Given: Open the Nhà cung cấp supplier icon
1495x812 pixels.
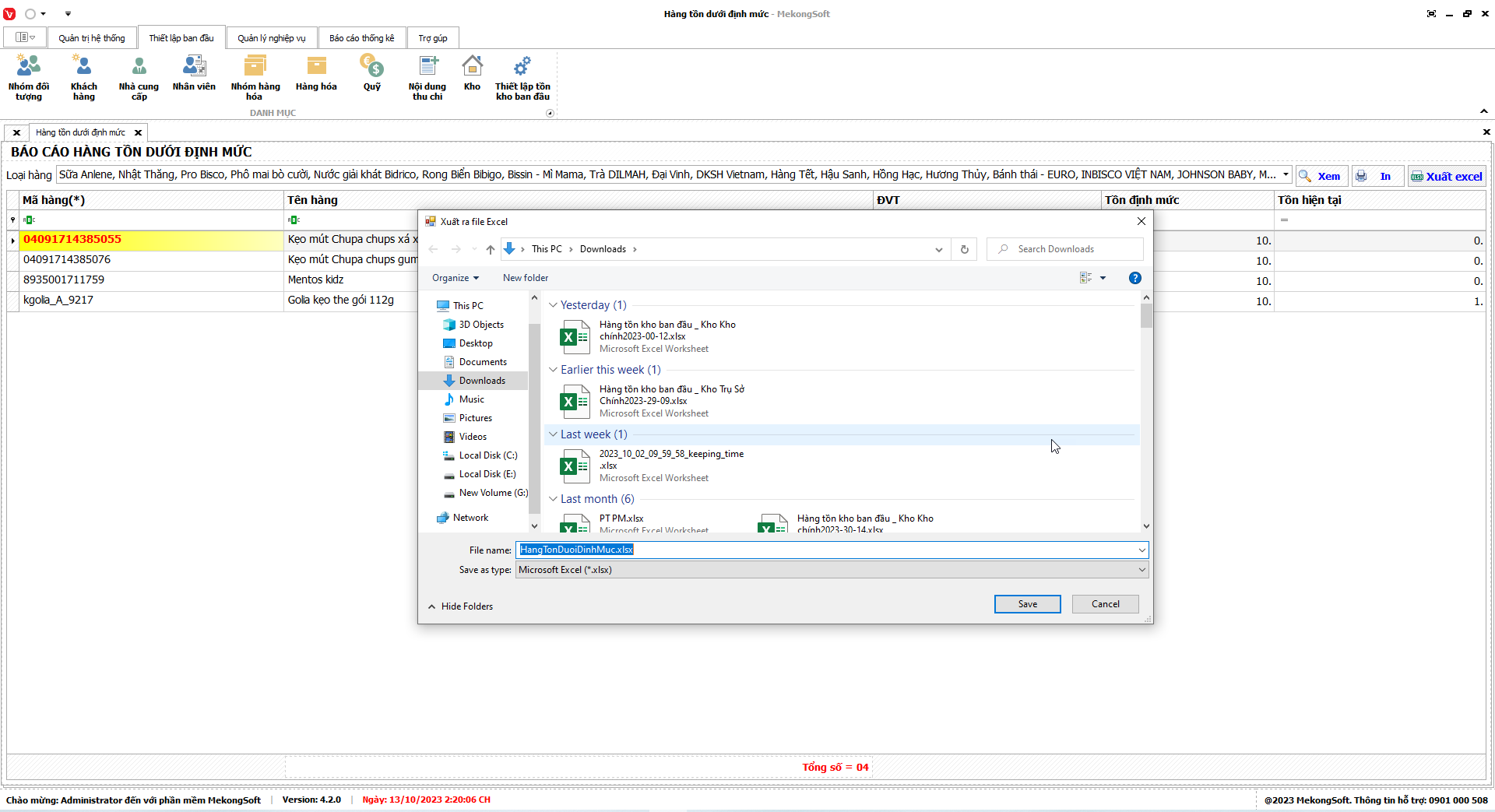Looking at the screenshot, I should click(x=139, y=77).
